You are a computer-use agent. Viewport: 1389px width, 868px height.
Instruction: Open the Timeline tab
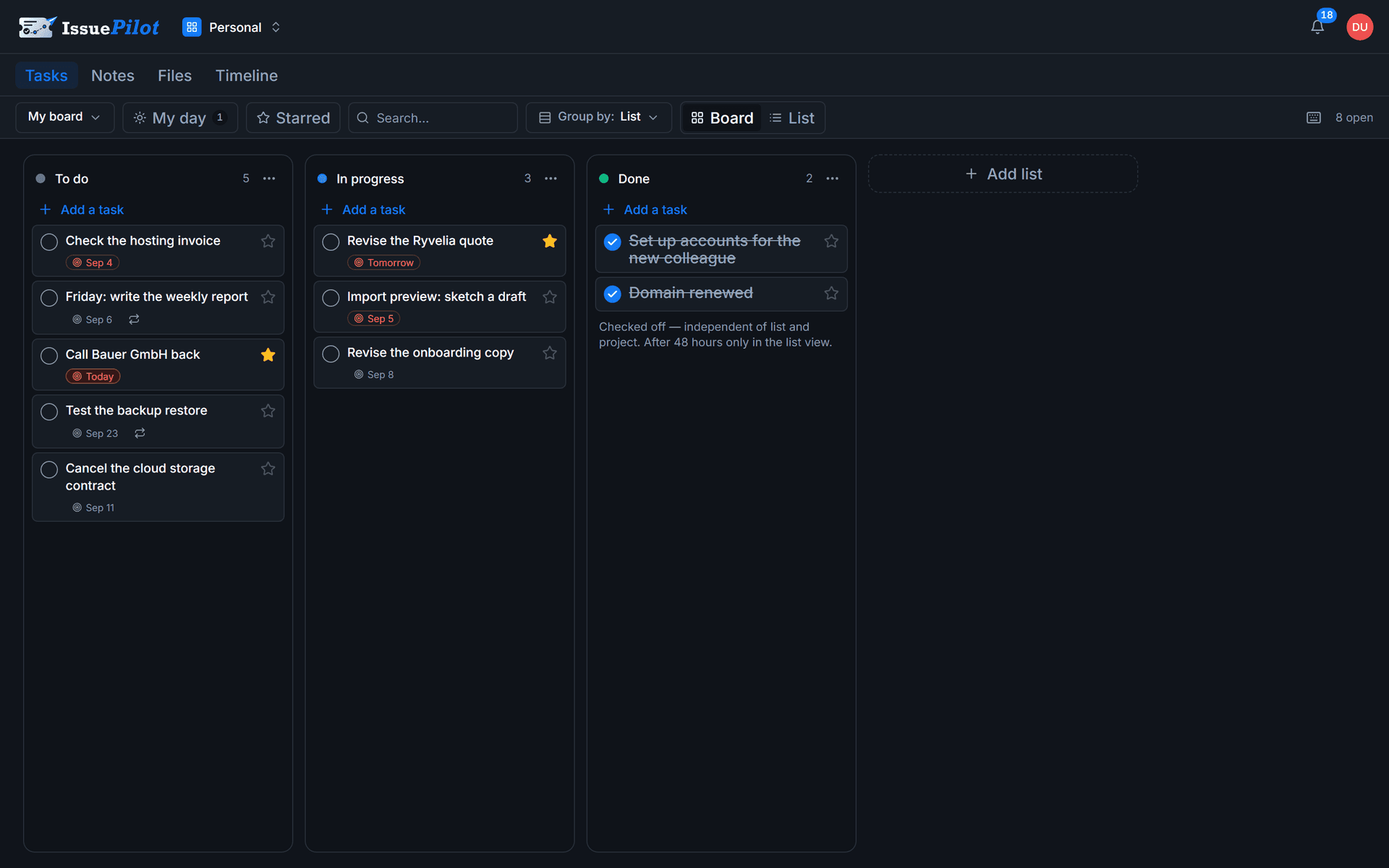[x=247, y=75]
